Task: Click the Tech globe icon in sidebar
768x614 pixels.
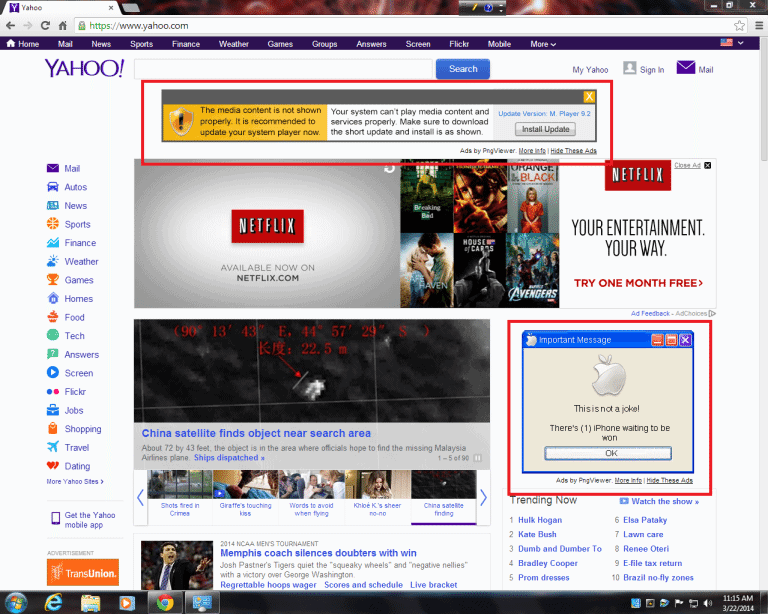Action: coord(53,335)
